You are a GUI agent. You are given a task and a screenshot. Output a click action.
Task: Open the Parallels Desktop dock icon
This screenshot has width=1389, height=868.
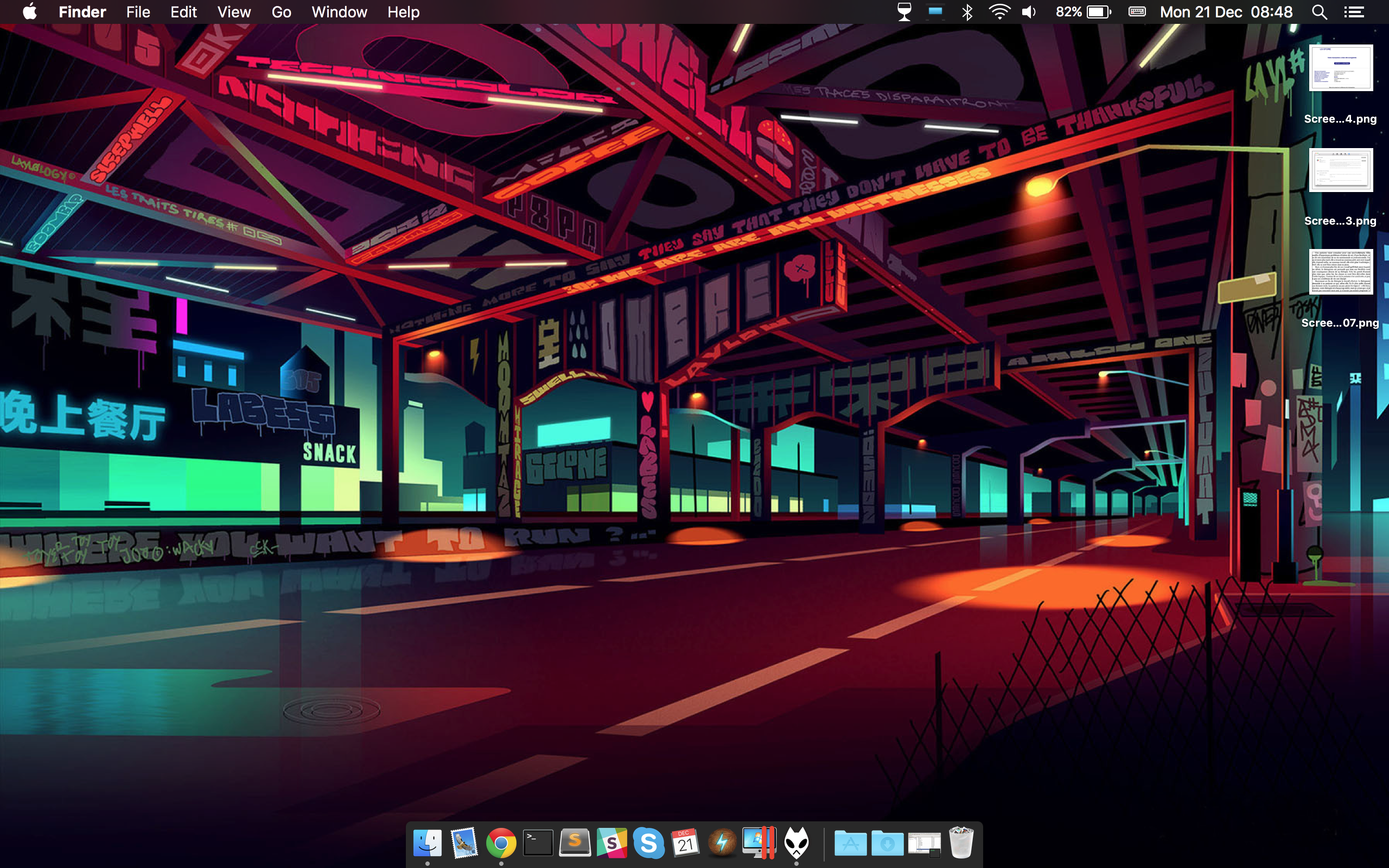[759, 843]
